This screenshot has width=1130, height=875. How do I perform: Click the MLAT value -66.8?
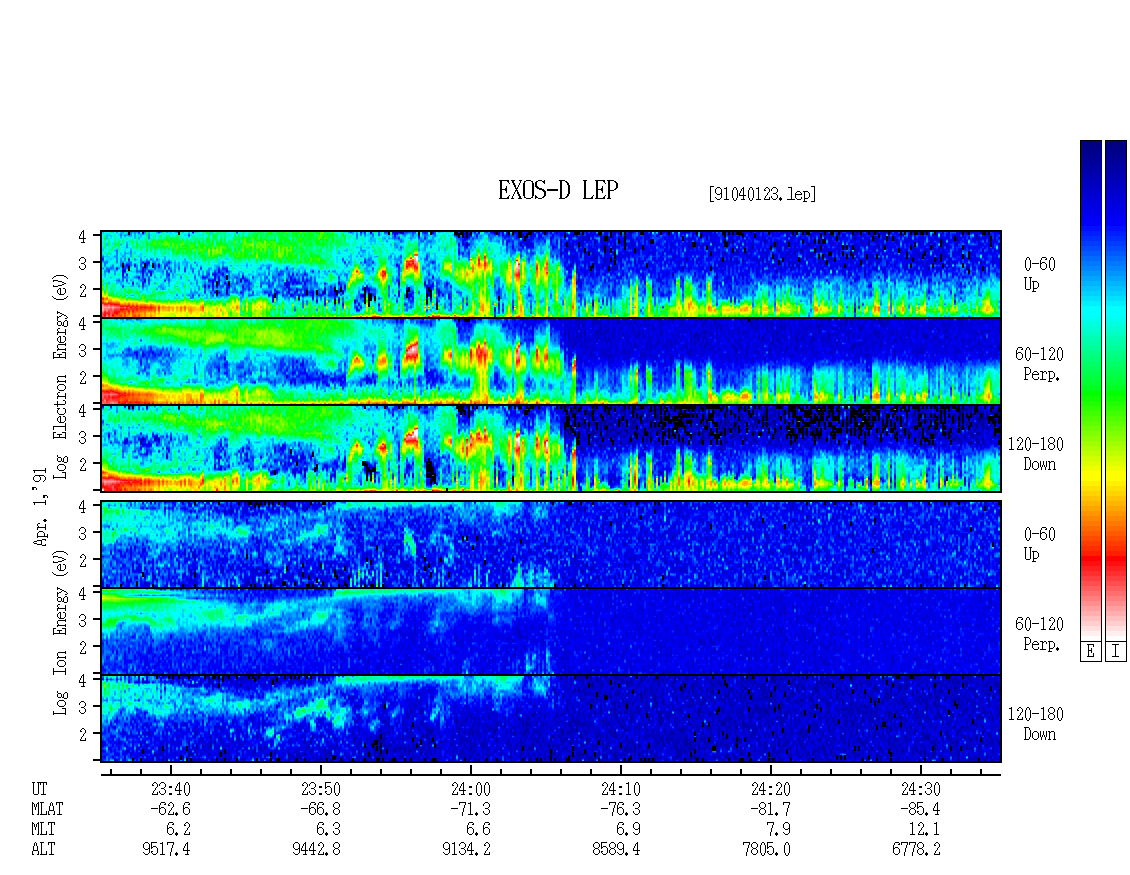[321, 809]
